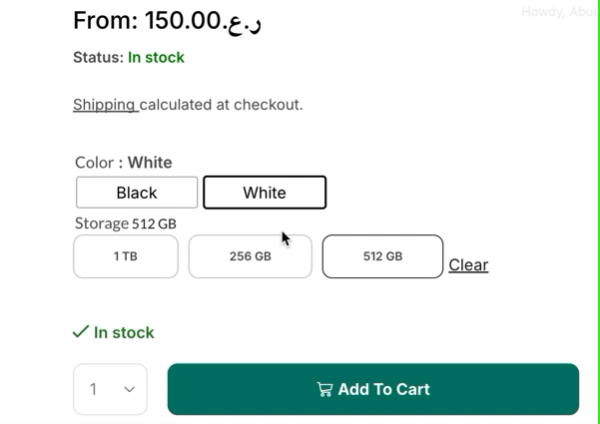Select the Black color option
The width and height of the screenshot is (600, 424).
(137, 193)
